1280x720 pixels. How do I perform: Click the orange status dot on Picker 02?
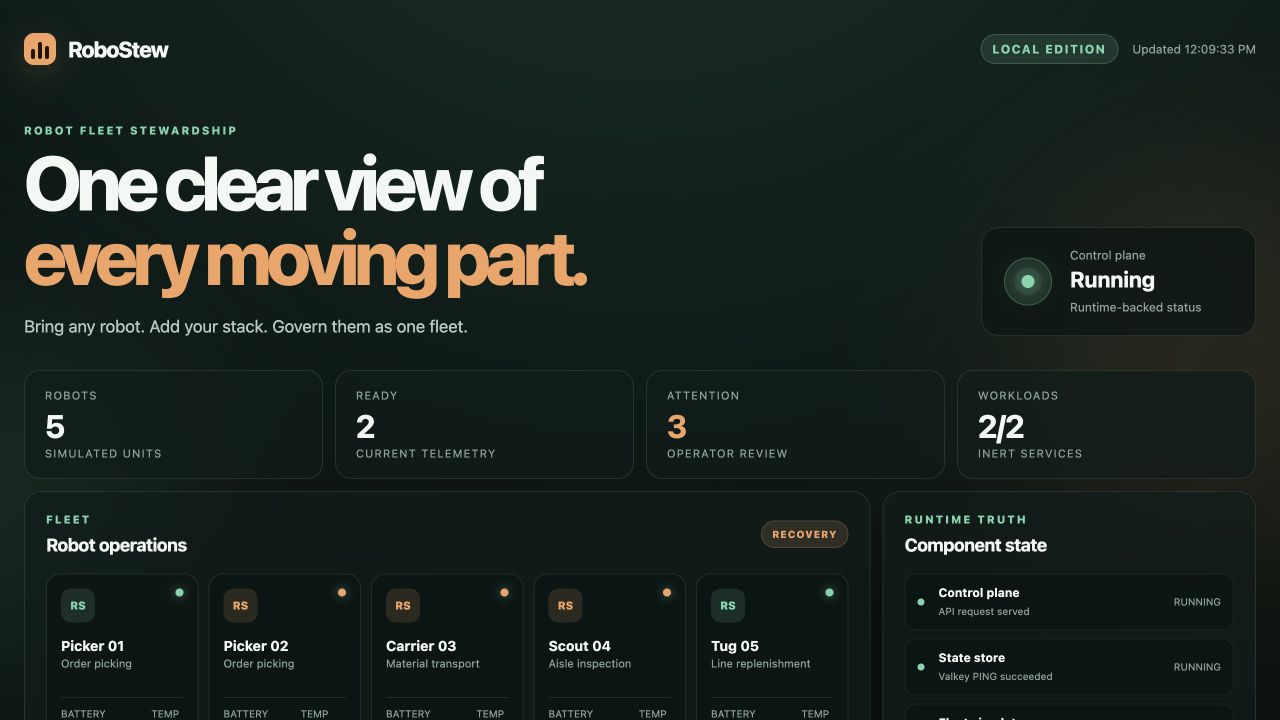(342, 592)
